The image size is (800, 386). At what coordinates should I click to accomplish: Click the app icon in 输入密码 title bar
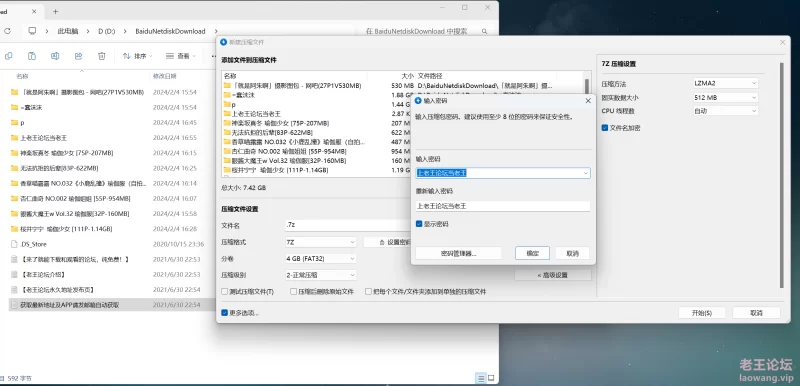(x=418, y=101)
